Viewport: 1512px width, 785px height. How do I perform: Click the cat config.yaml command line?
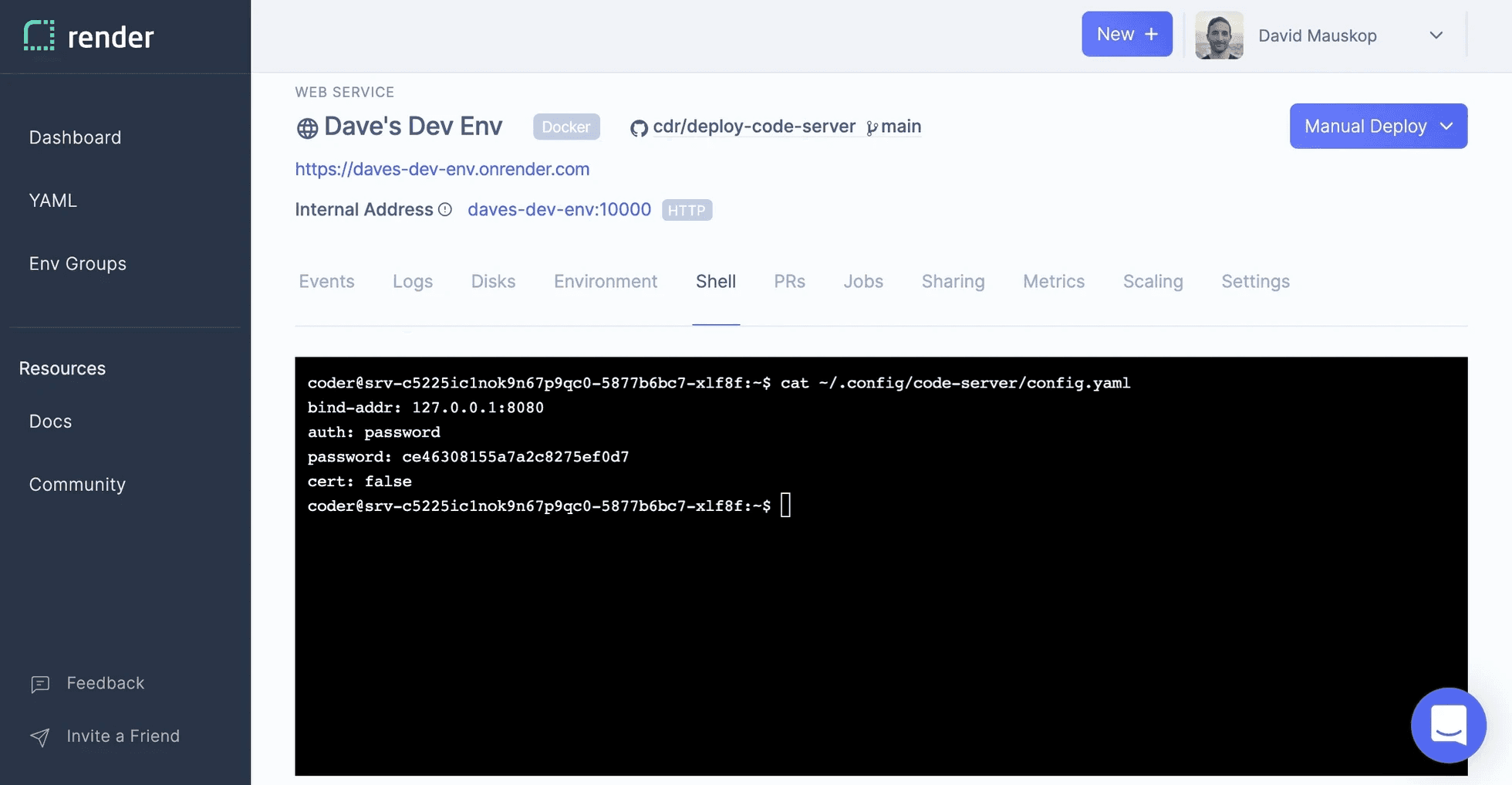click(x=719, y=383)
